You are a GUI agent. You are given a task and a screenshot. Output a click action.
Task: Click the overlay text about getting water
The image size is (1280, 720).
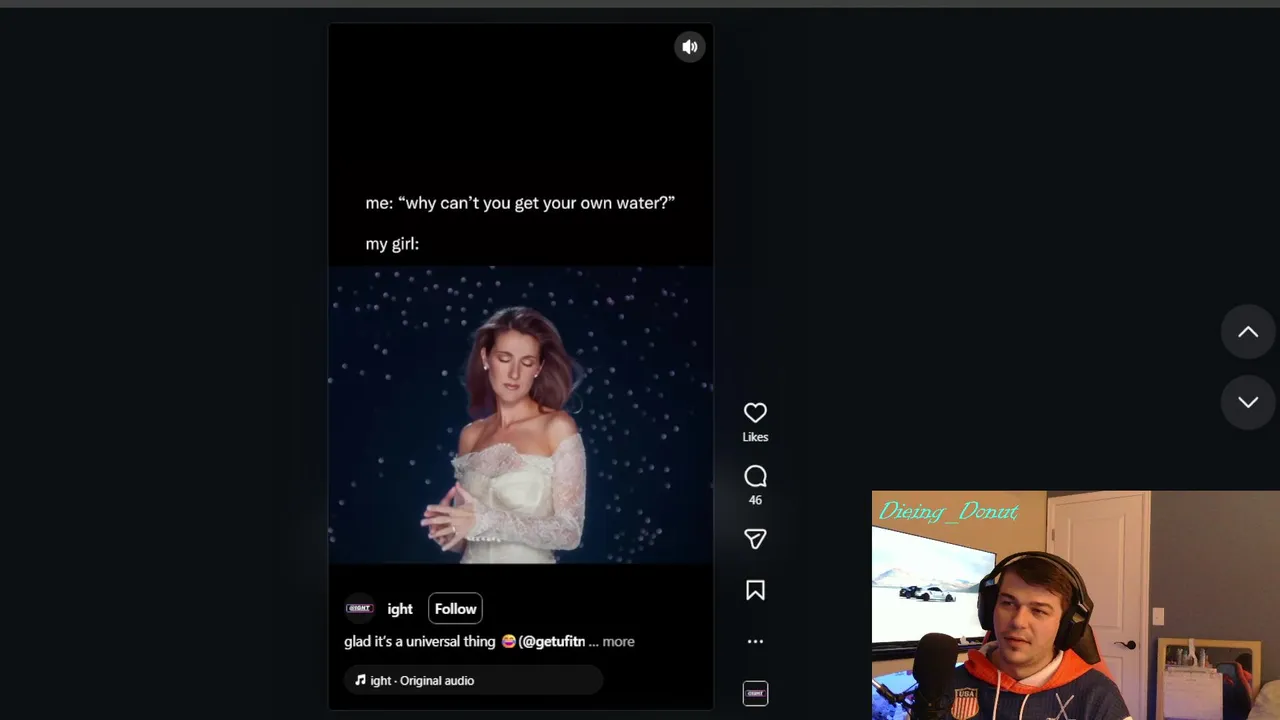coord(520,203)
